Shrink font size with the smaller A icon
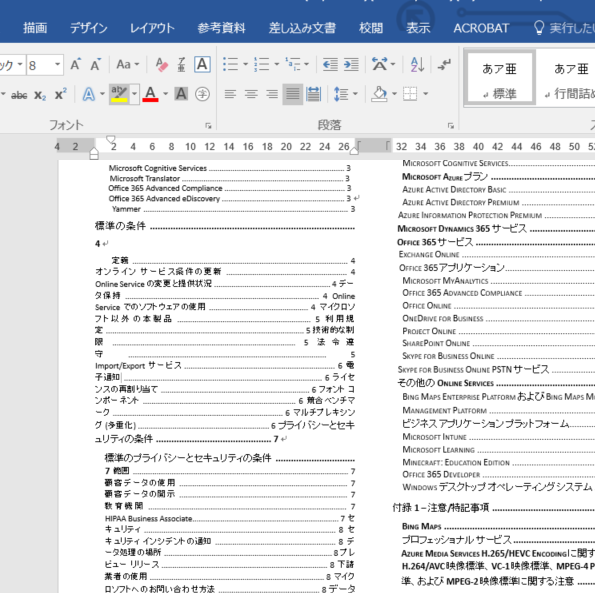The image size is (595, 593). 95,64
